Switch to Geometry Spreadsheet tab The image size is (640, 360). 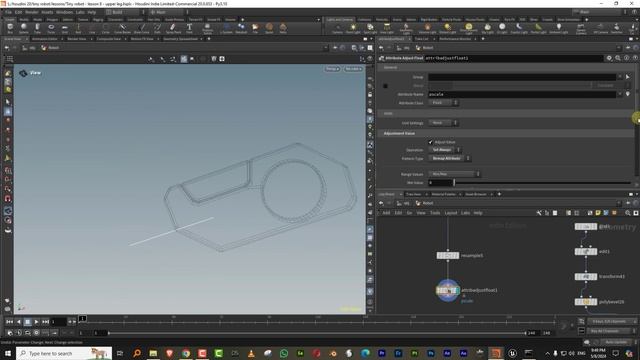180,39
